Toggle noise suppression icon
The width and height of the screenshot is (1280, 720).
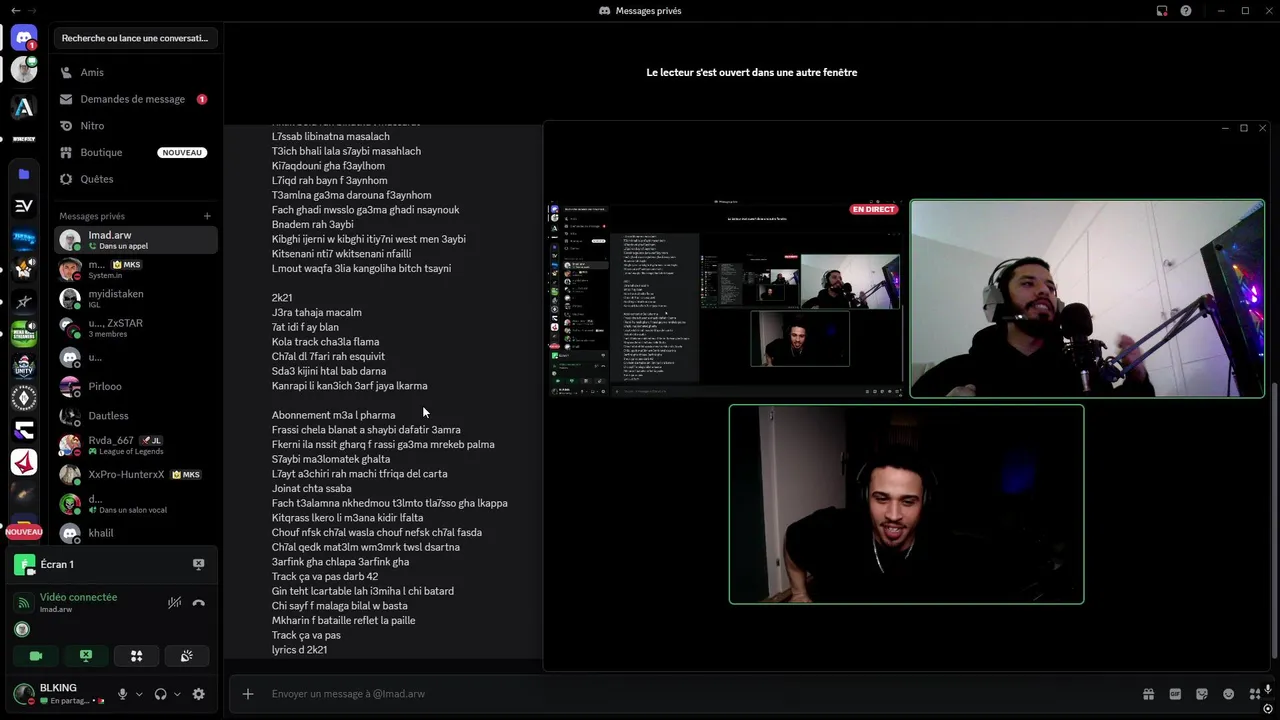tap(174, 602)
